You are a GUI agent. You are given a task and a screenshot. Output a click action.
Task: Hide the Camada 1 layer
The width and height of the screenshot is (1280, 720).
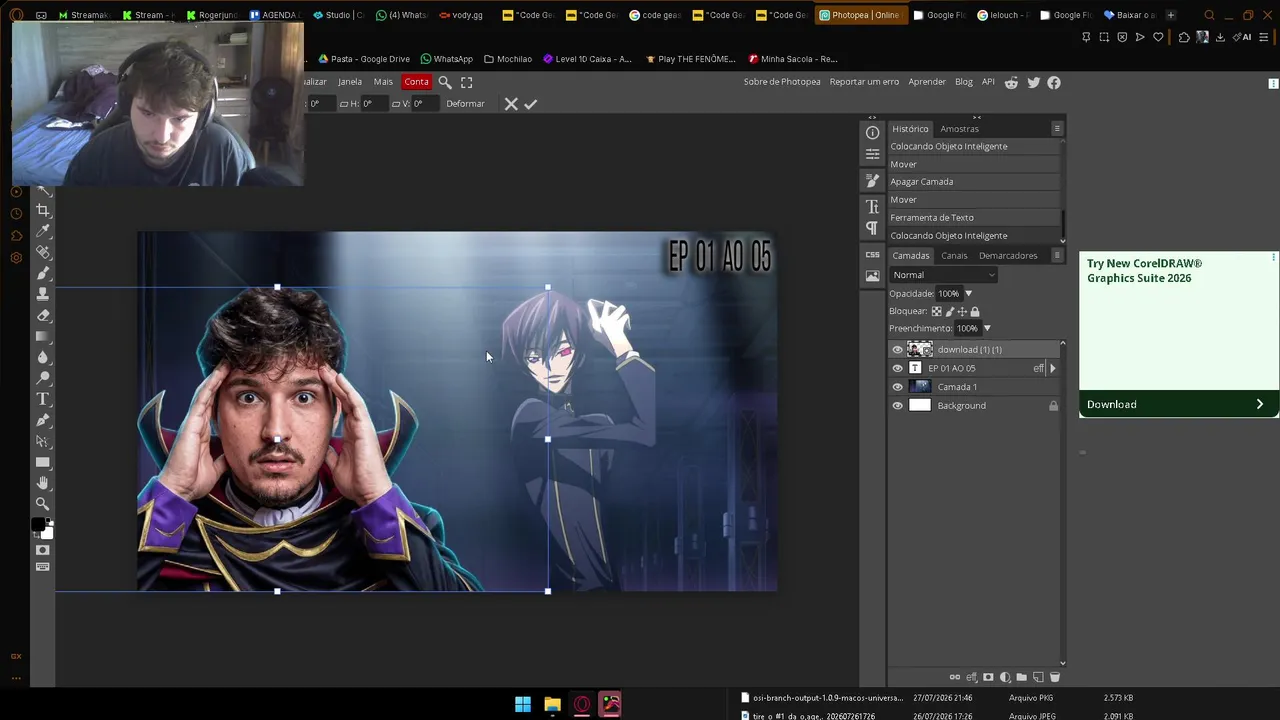pos(897,387)
